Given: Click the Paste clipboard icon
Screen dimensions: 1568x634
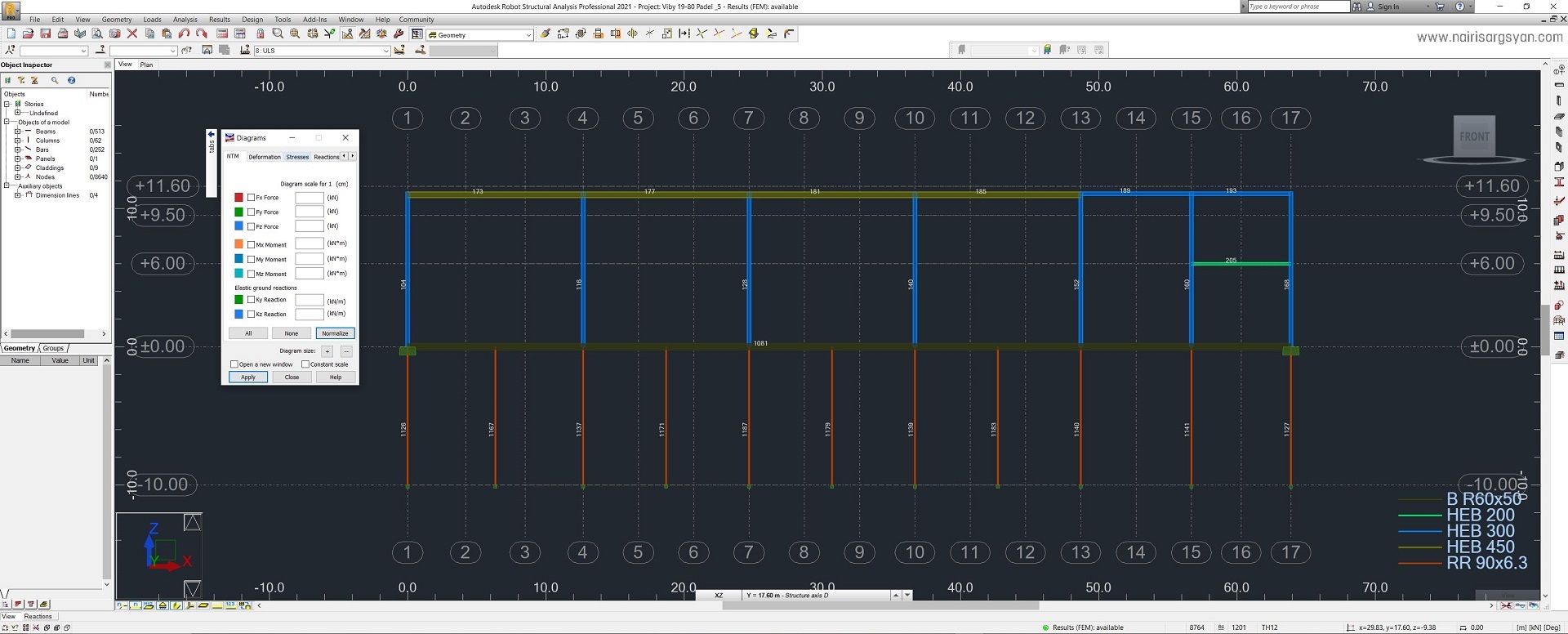Looking at the screenshot, I should 167,34.
